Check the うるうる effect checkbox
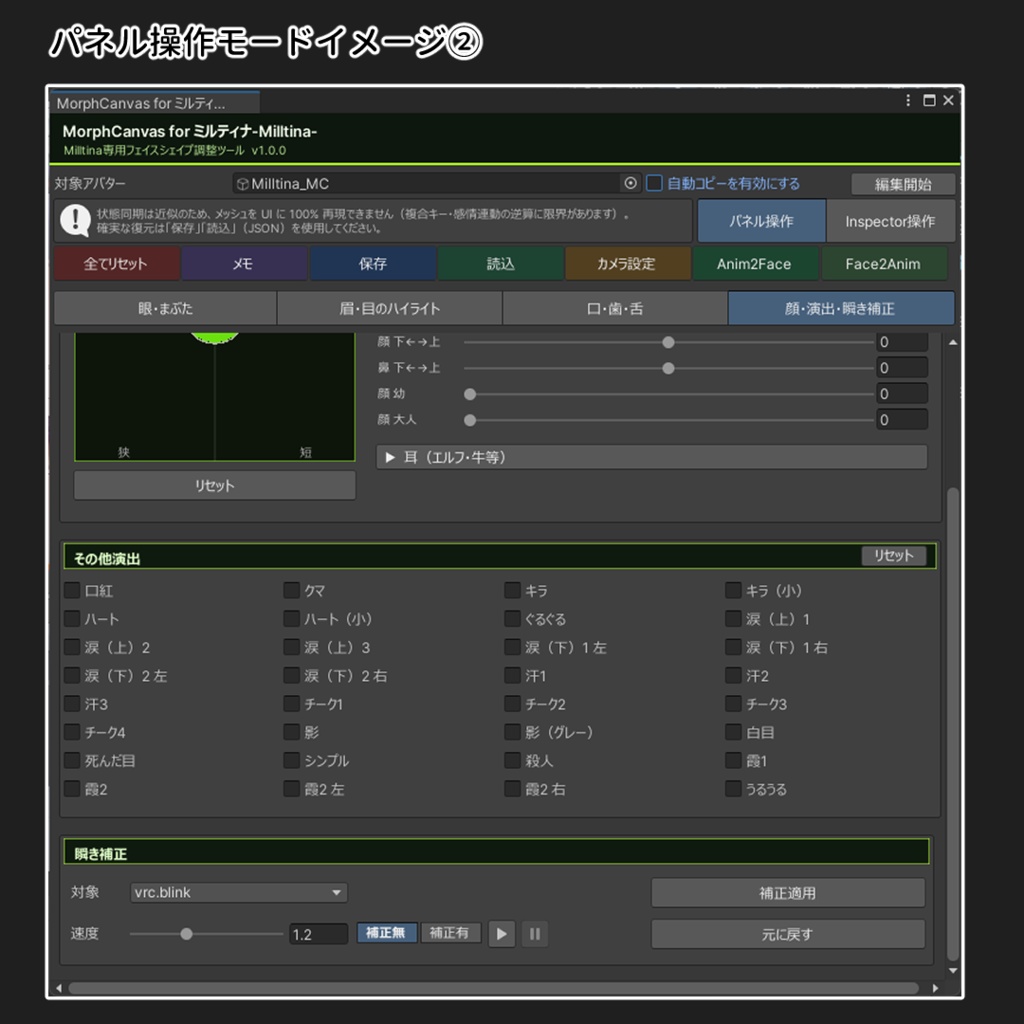 [x=733, y=789]
